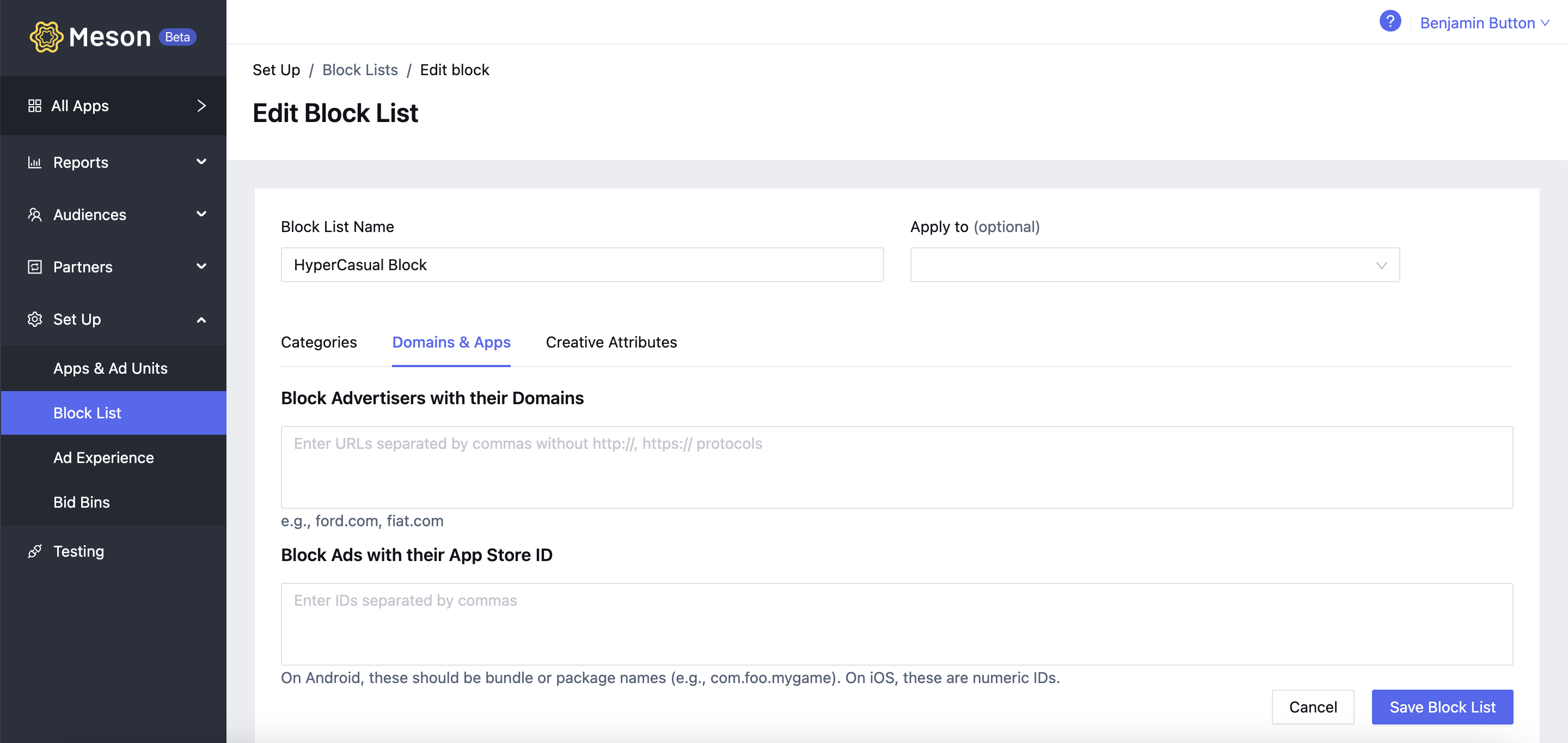Click the Beta badge next to Meson
The height and width of the screenshot is (743, 1568).
coord(177,37)
